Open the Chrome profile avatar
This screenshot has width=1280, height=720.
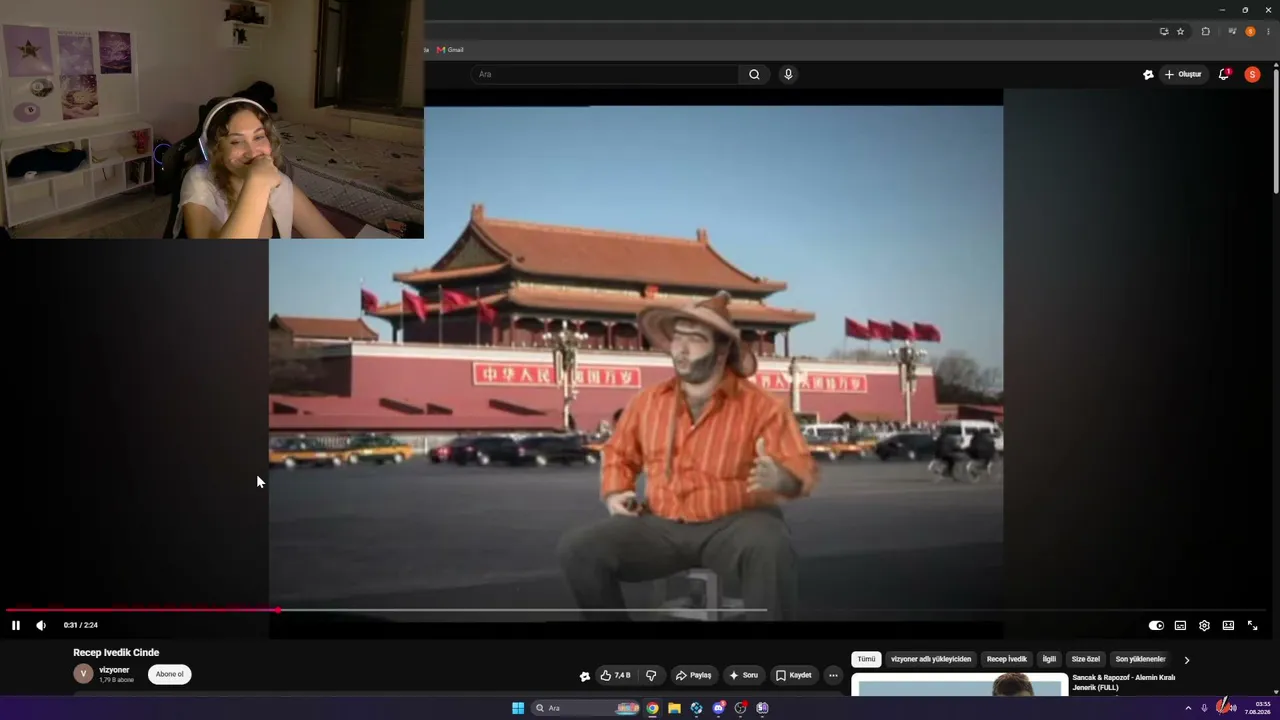tap(1250, 31)
